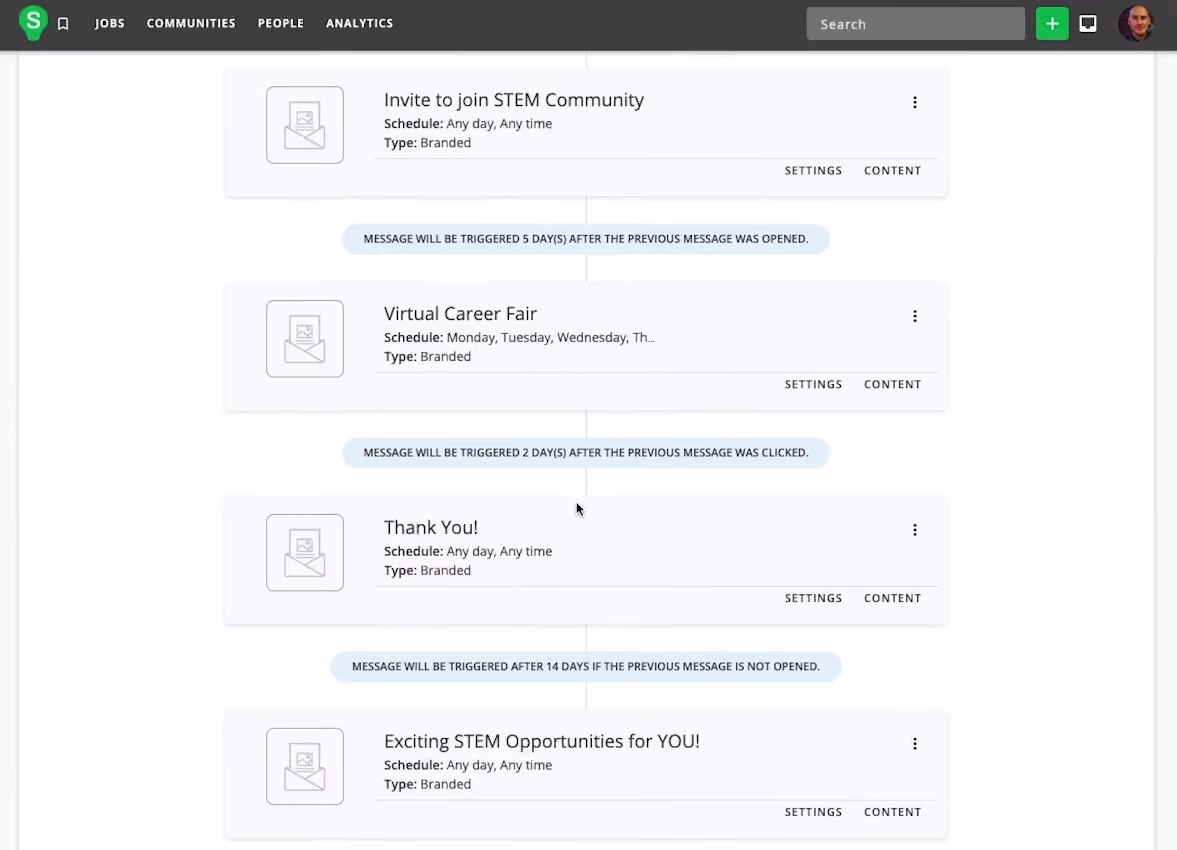The height and width of the screenshot is (850, 1177).
Task: Switch to the Analytics section
Action: coord(360,23)
